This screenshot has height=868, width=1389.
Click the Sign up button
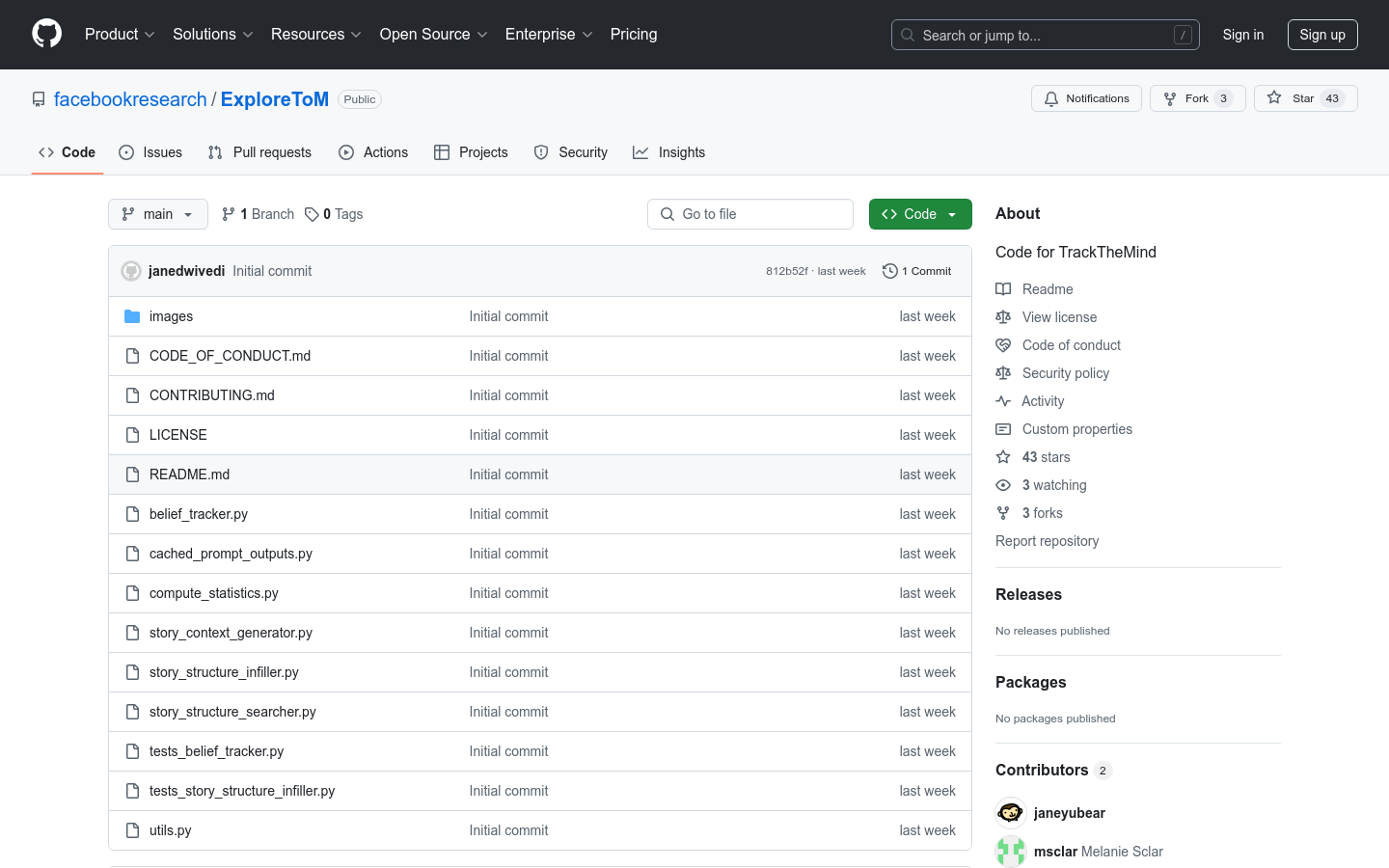pos(1322,35)
